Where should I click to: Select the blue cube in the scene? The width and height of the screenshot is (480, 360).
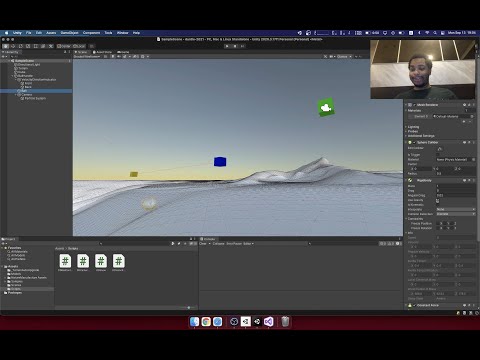coord(220,162)
